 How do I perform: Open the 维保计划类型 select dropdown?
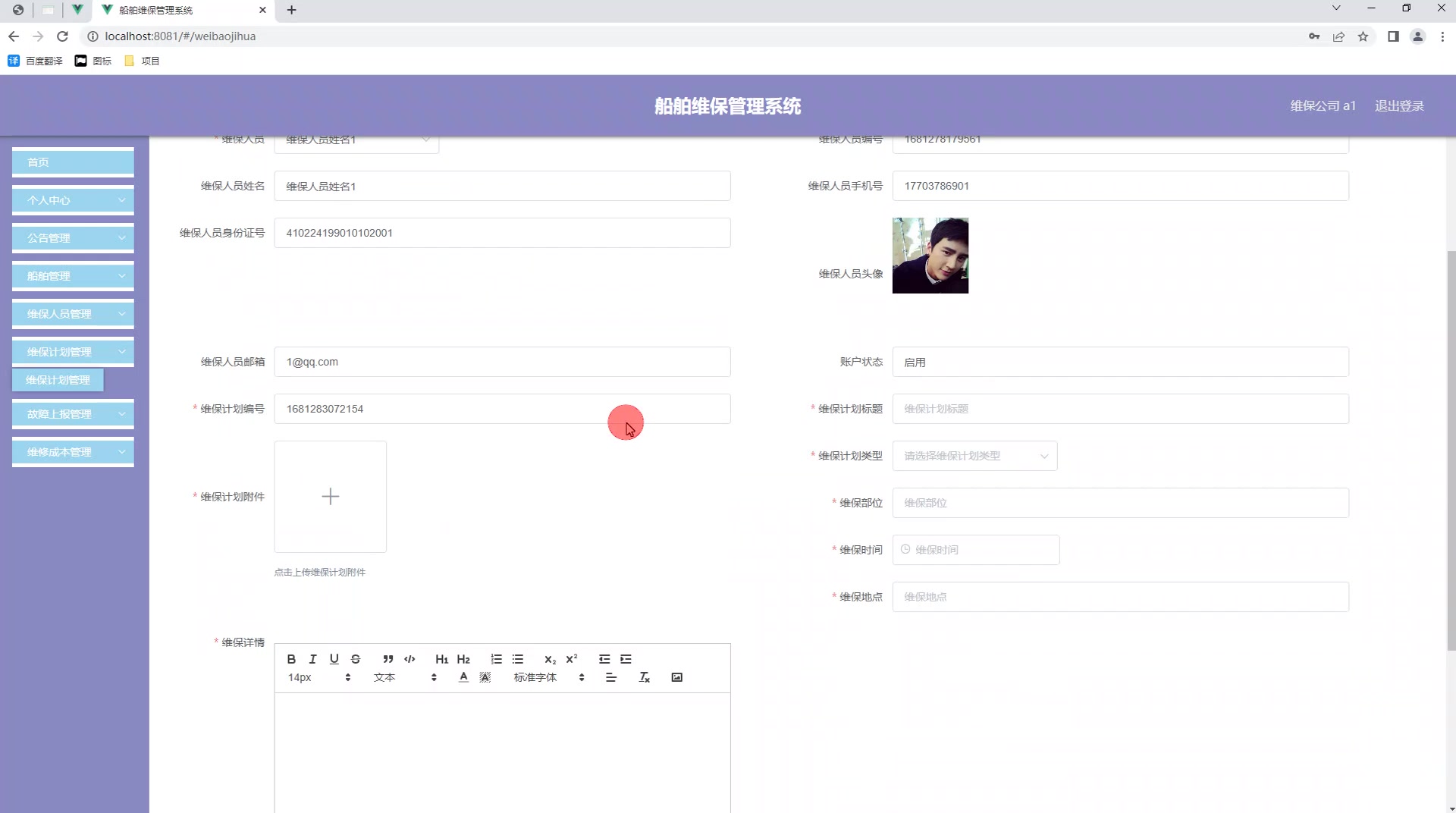974,456
